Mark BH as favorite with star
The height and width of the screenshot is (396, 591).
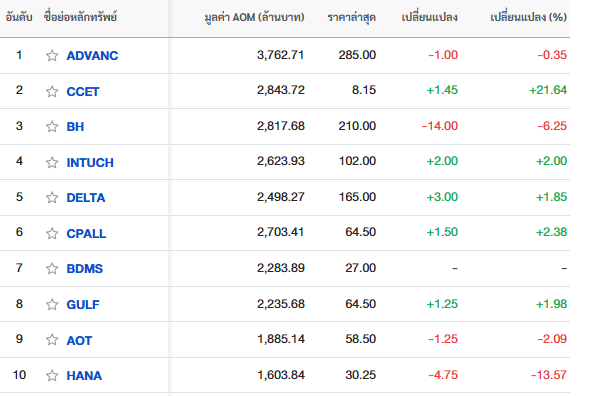coord(52,127)
